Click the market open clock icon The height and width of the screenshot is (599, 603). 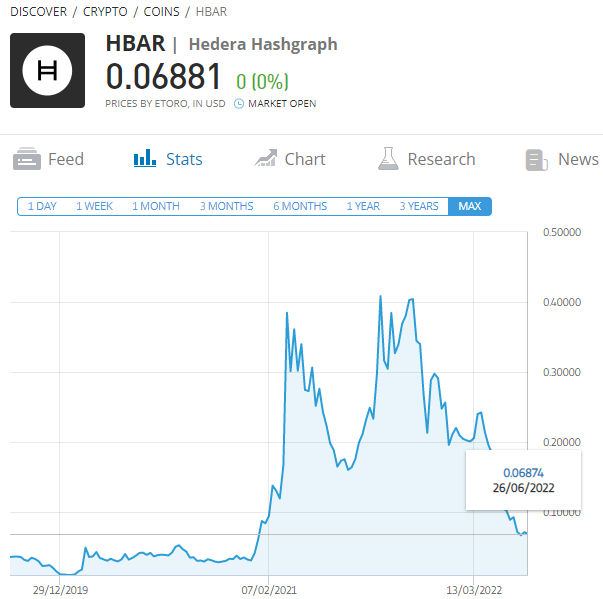tap(239, 104)
